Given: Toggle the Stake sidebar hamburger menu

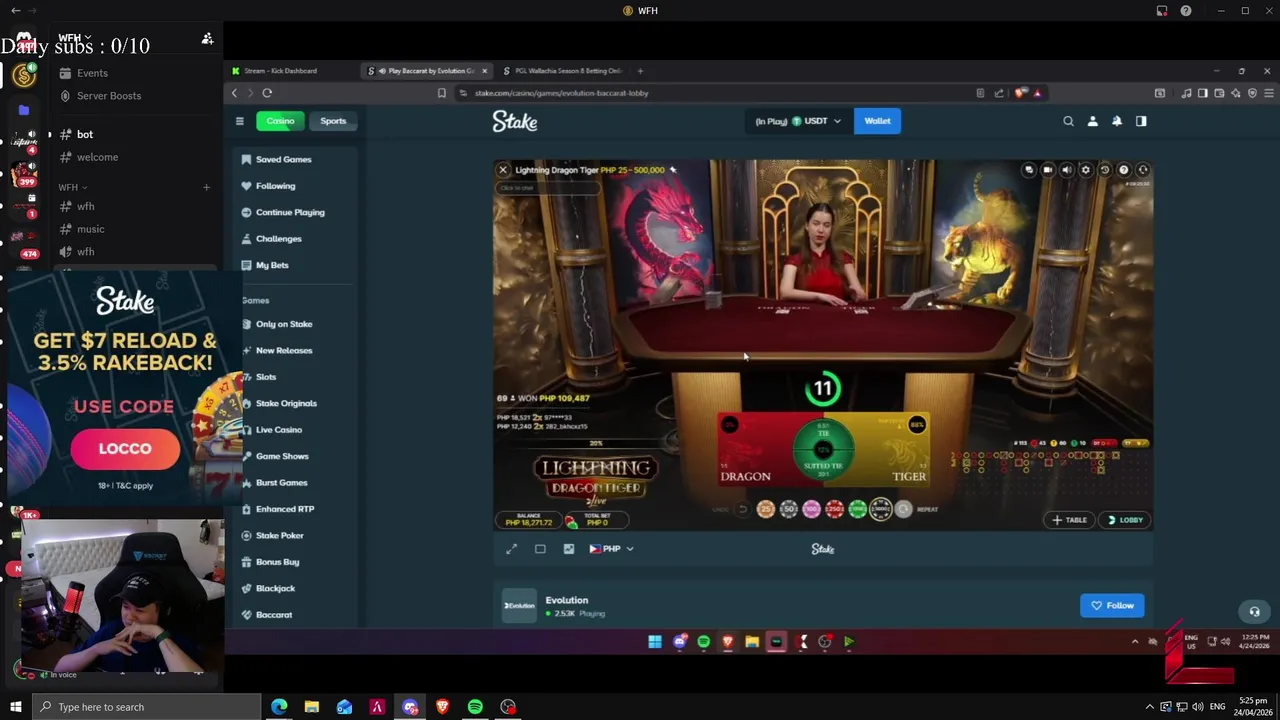Looking at the screenshot, I should point(240,121).
